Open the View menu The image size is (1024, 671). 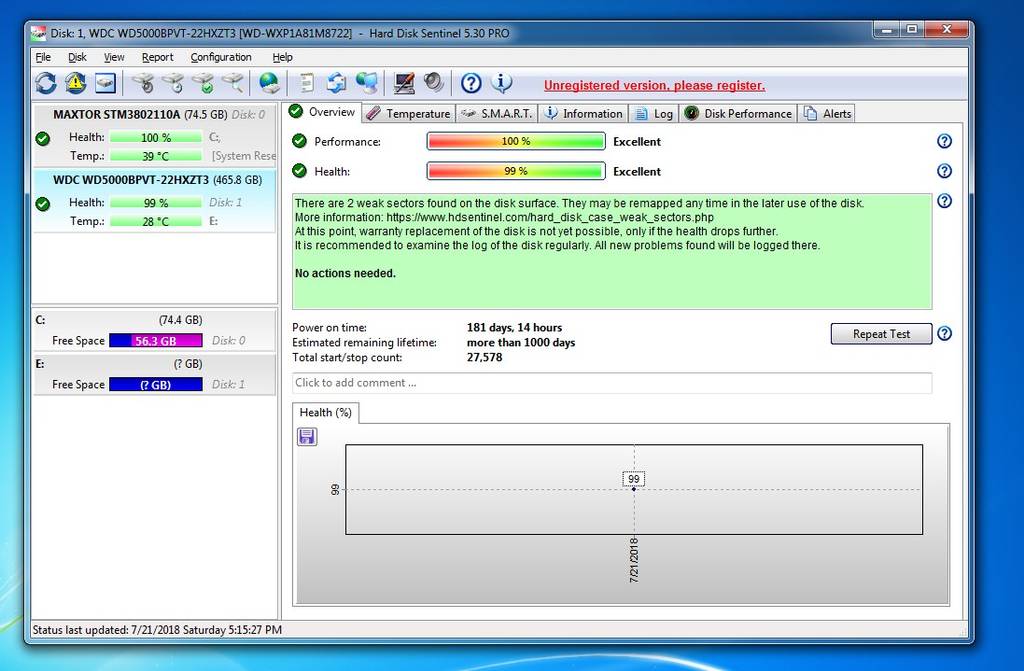(114, 57)
